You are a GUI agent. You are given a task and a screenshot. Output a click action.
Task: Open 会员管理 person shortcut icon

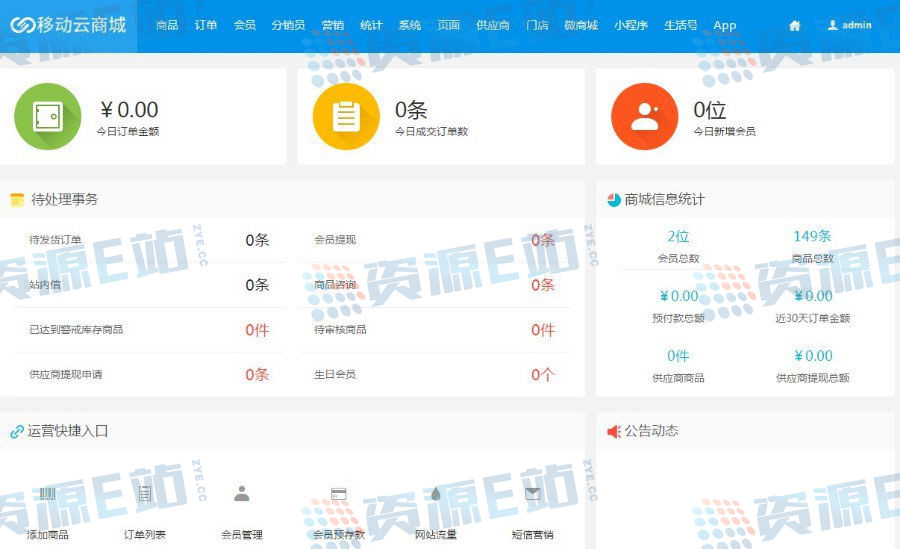(x=241, y=494)
